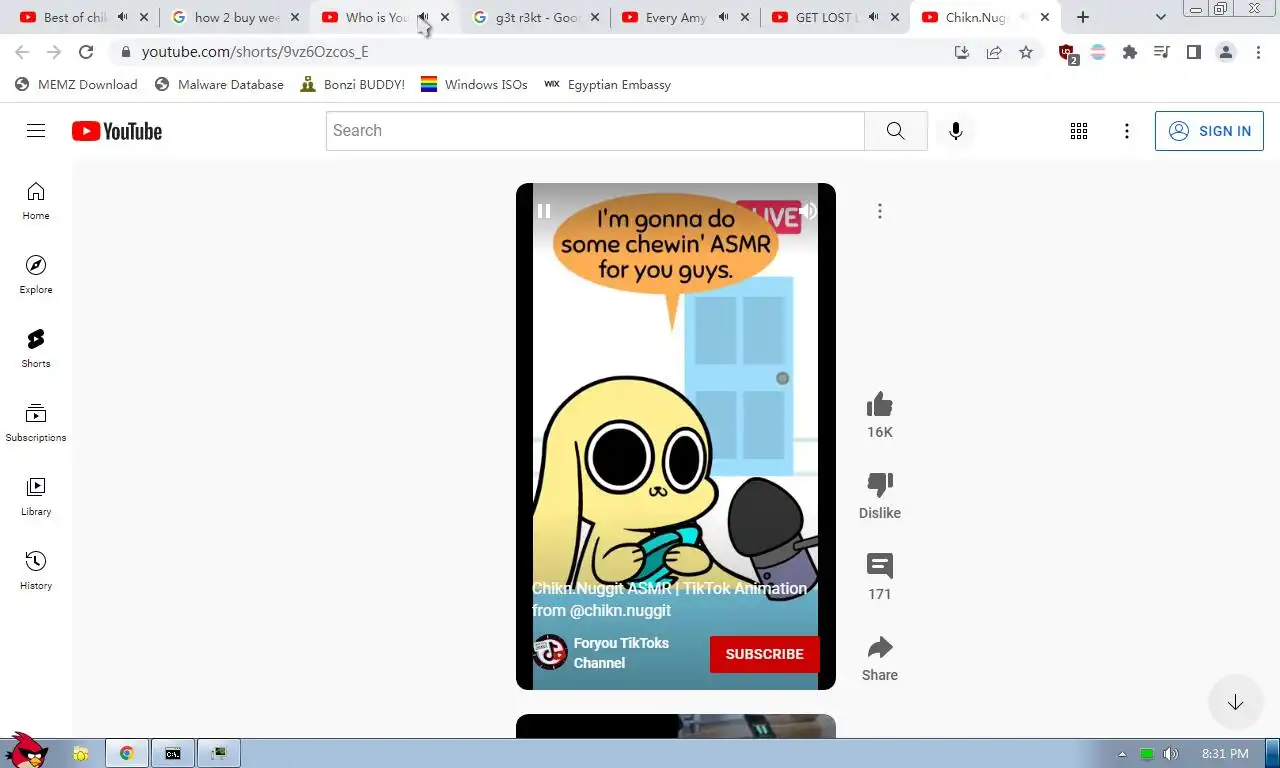Open Library in the sidebar

pos(36,497)
